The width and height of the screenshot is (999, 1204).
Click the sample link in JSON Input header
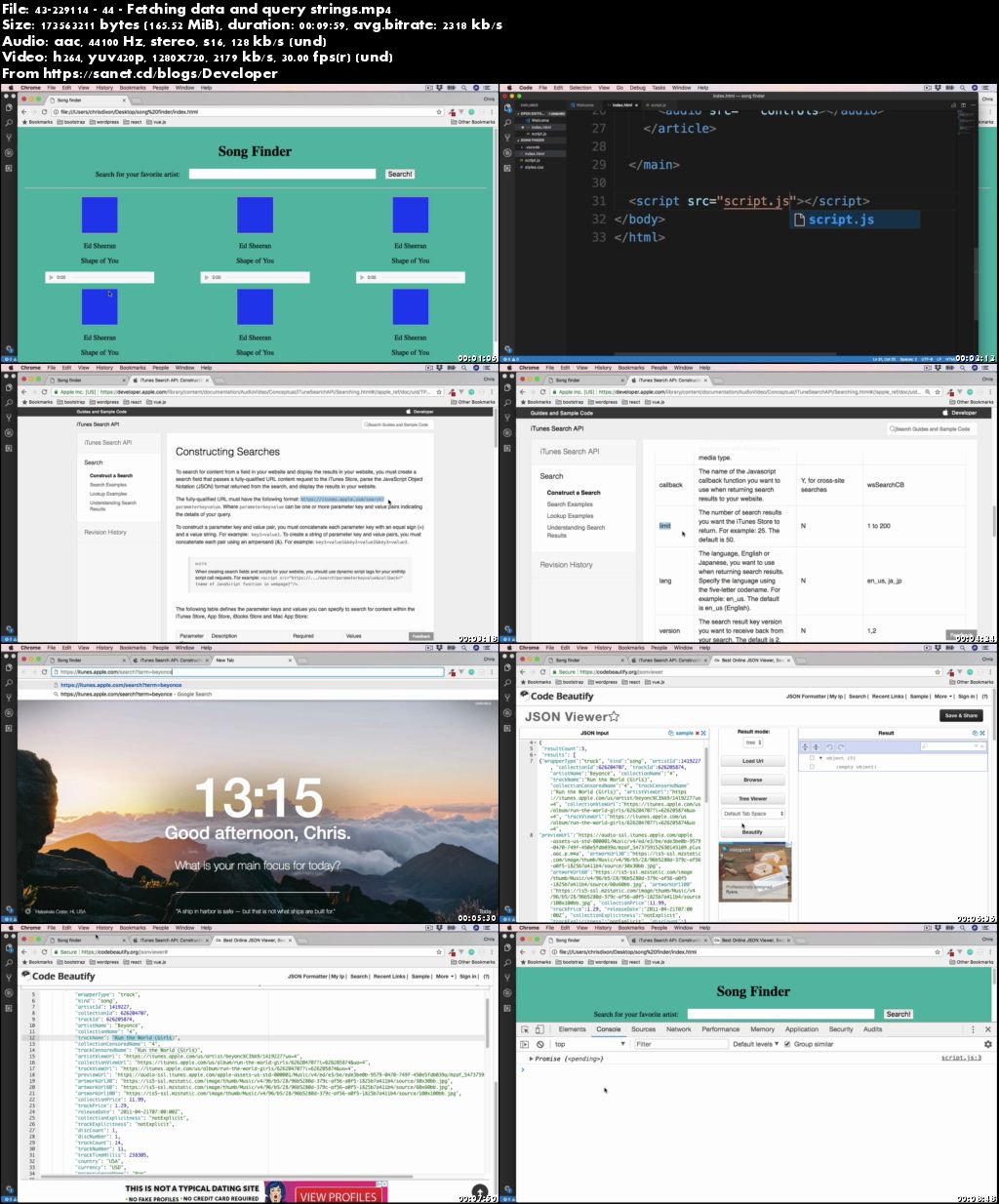pyautogui.click(x=685, y=733)
